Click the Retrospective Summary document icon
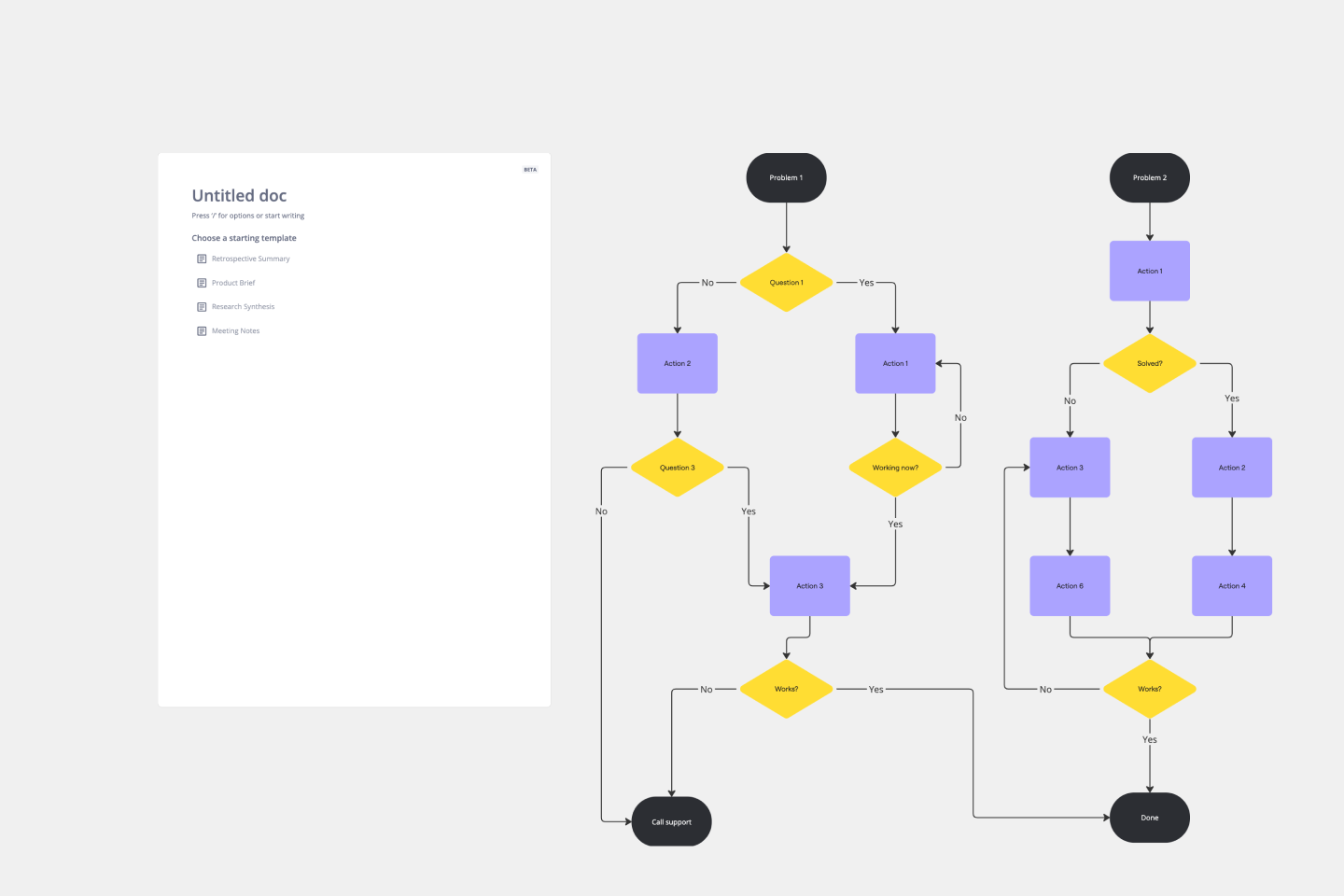The image size is (1344, 896). tap(203, 259)
